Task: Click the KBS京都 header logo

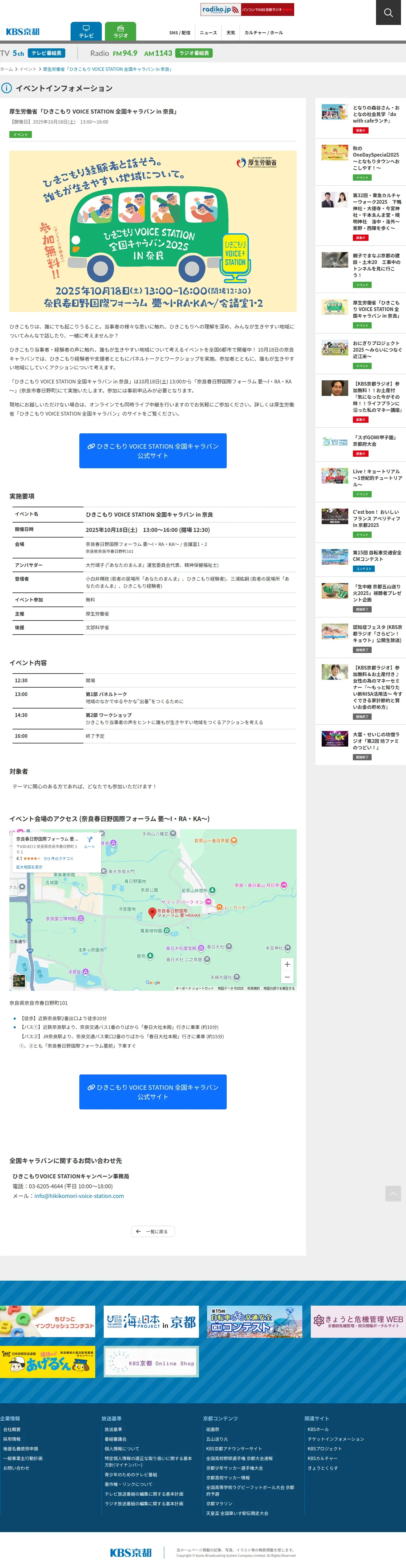Action: [22, 32]
